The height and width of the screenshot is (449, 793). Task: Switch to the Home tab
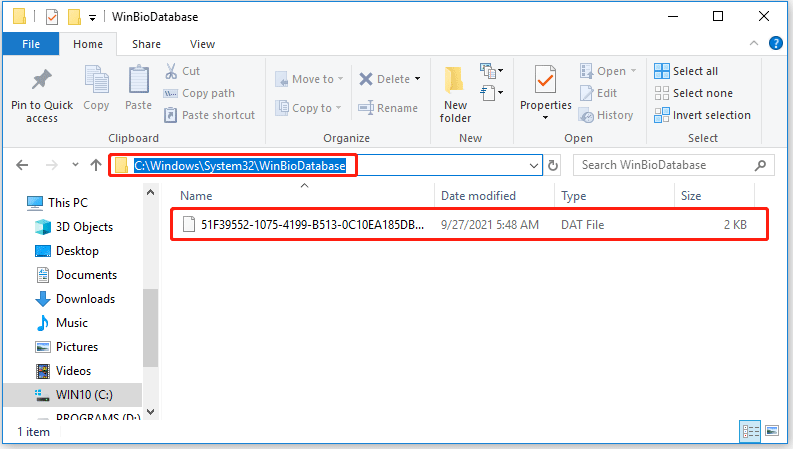(88, 44)
